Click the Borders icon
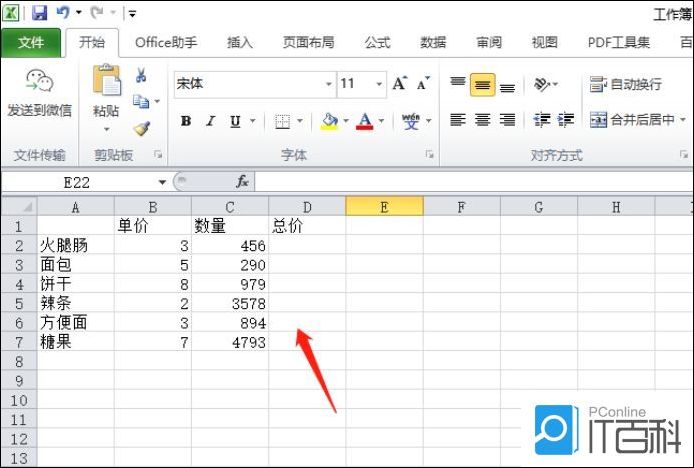 tap(282, 121)
